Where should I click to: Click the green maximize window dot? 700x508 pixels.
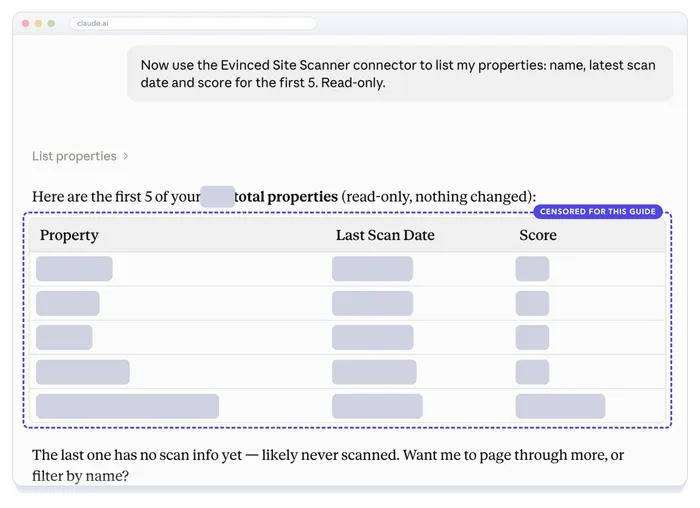pos(51,23)
